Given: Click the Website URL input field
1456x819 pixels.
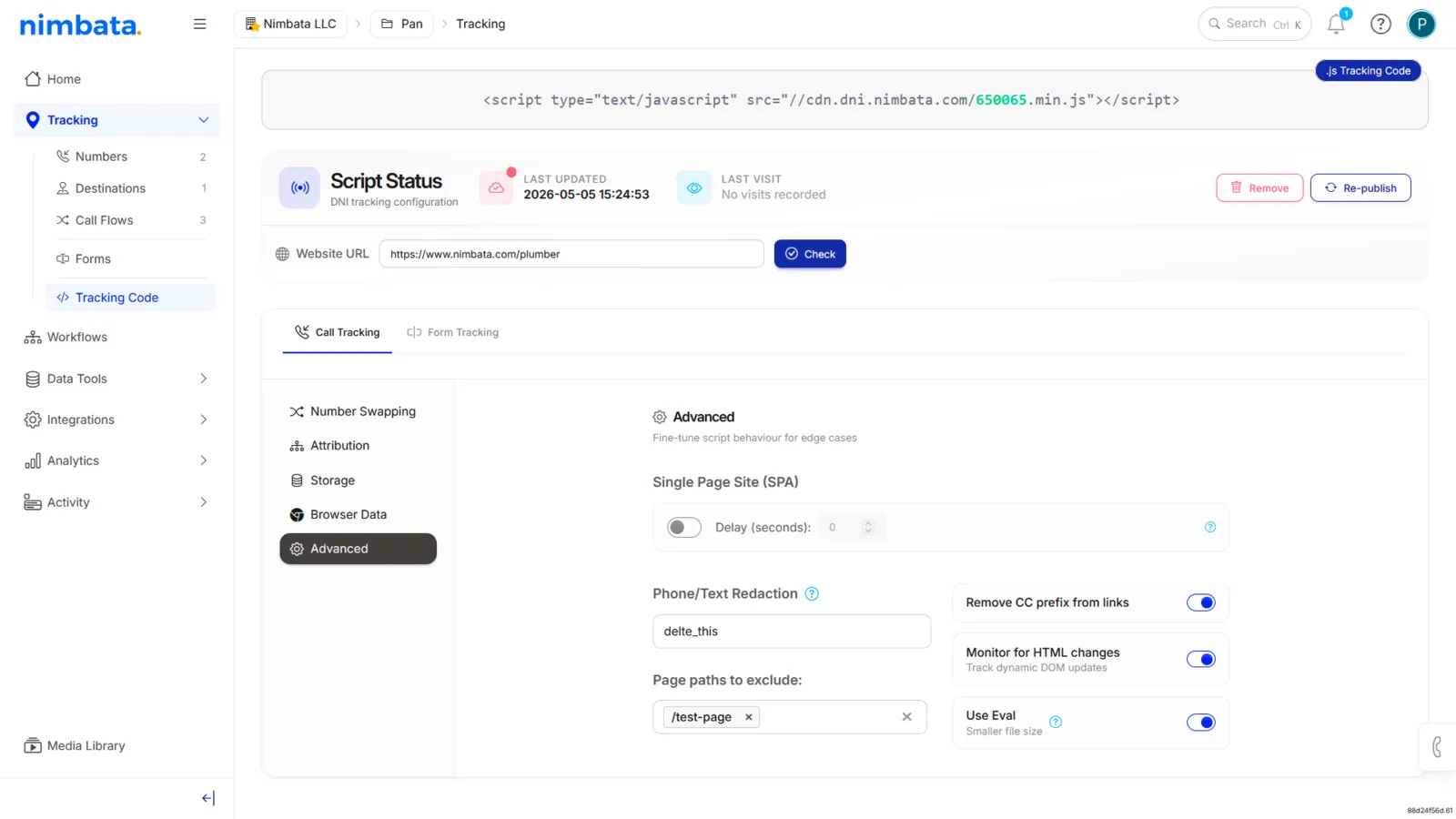Looking at the screenshot, I should point(571,254).
